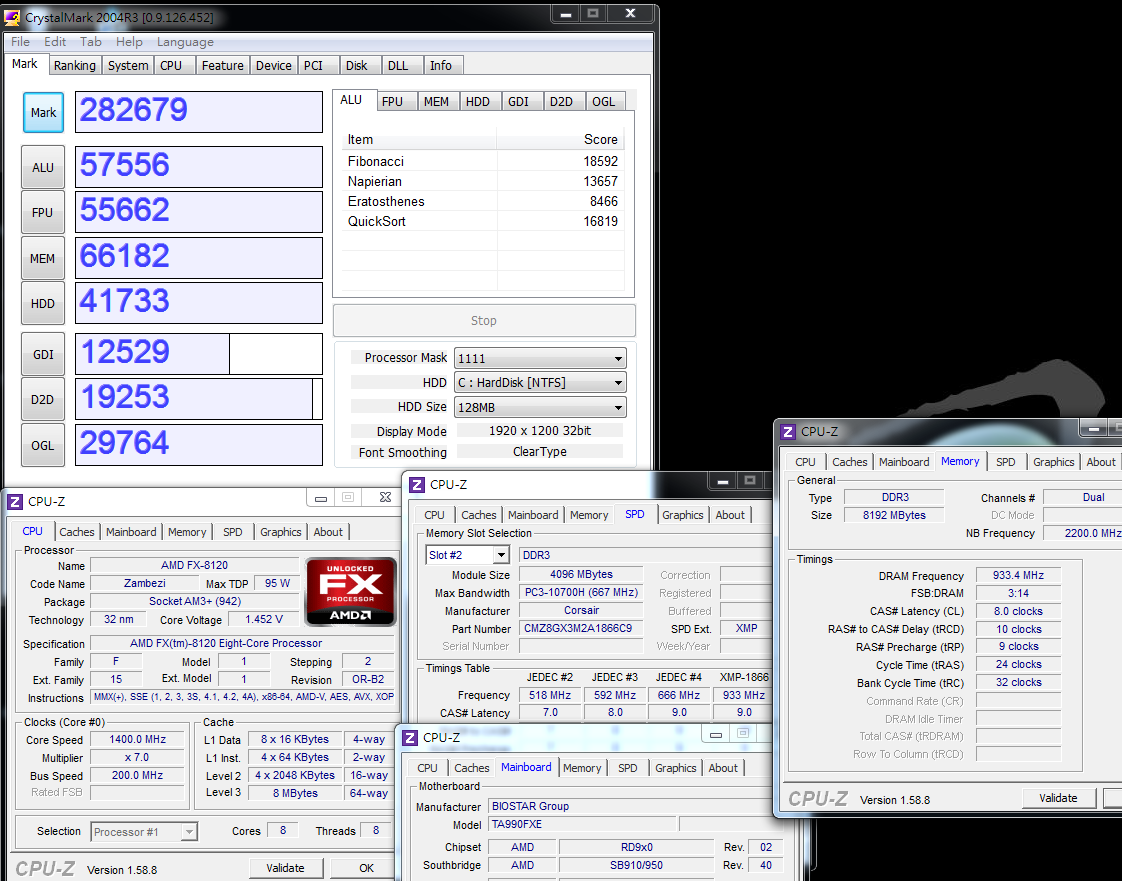Open the Language menu in CrystalMark
This screenshot has height=881, width=1122.
click(185, 42)
